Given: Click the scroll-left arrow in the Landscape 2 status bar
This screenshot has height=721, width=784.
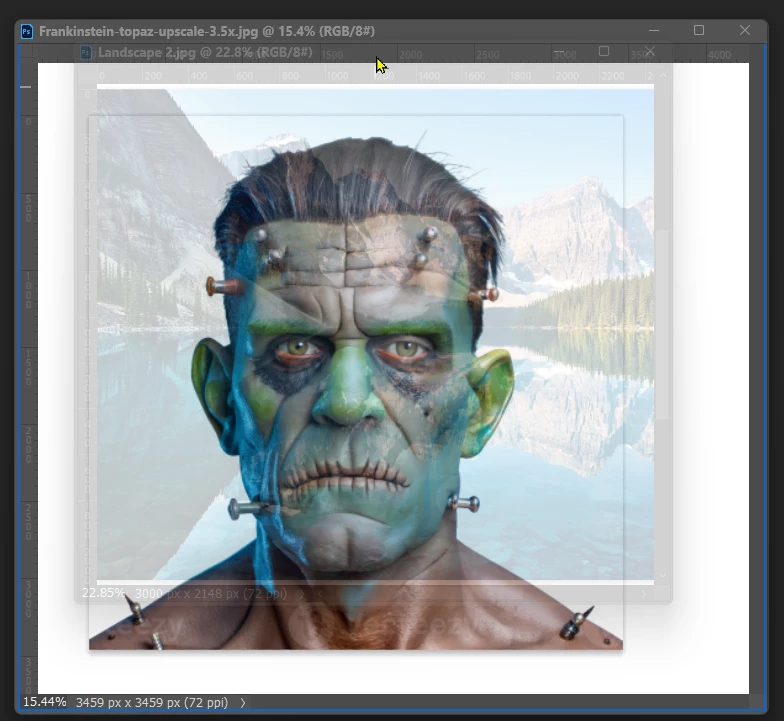Looking at the screenshot, I should 320,594.
